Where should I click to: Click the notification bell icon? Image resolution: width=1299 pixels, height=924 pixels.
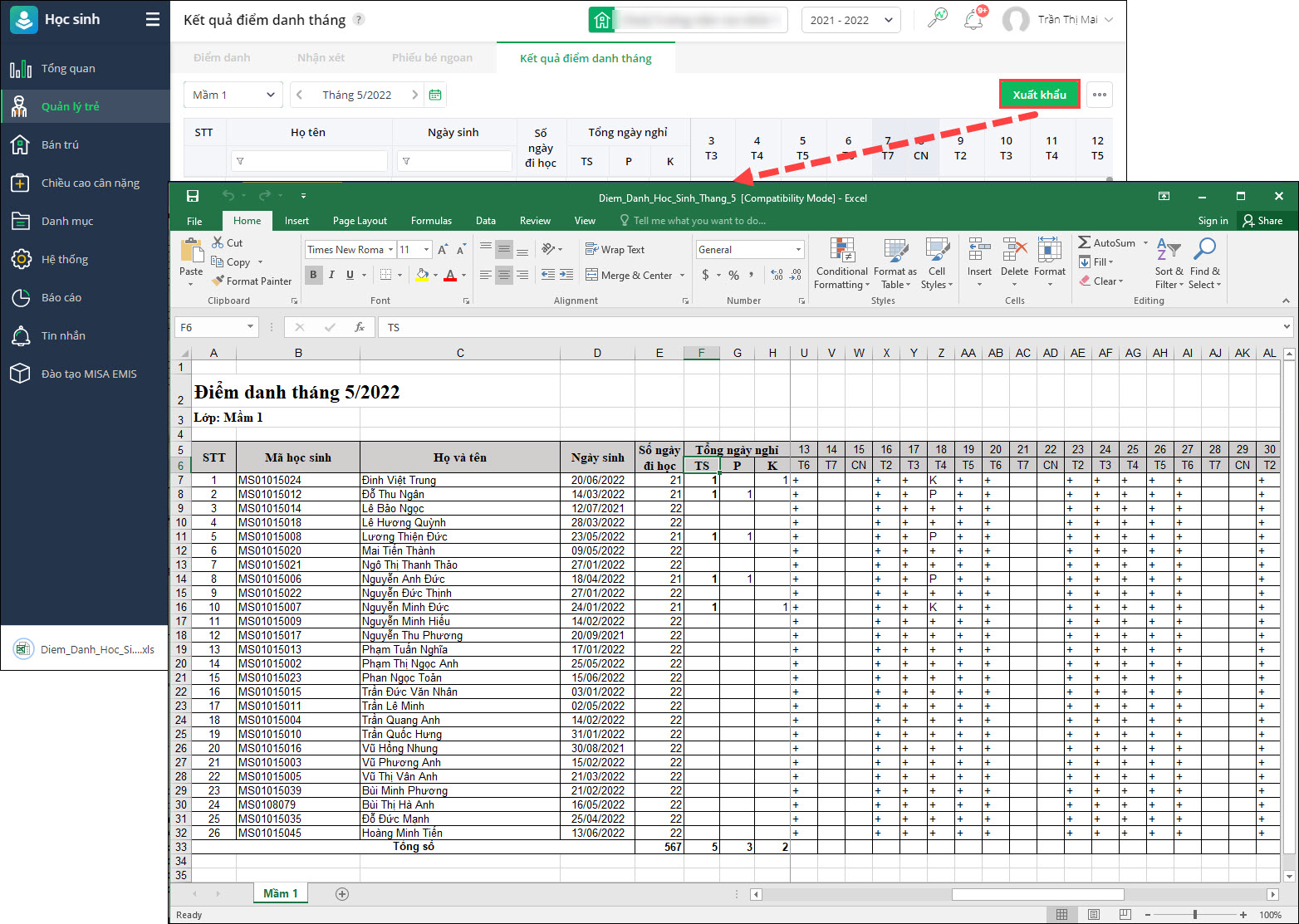973,20
